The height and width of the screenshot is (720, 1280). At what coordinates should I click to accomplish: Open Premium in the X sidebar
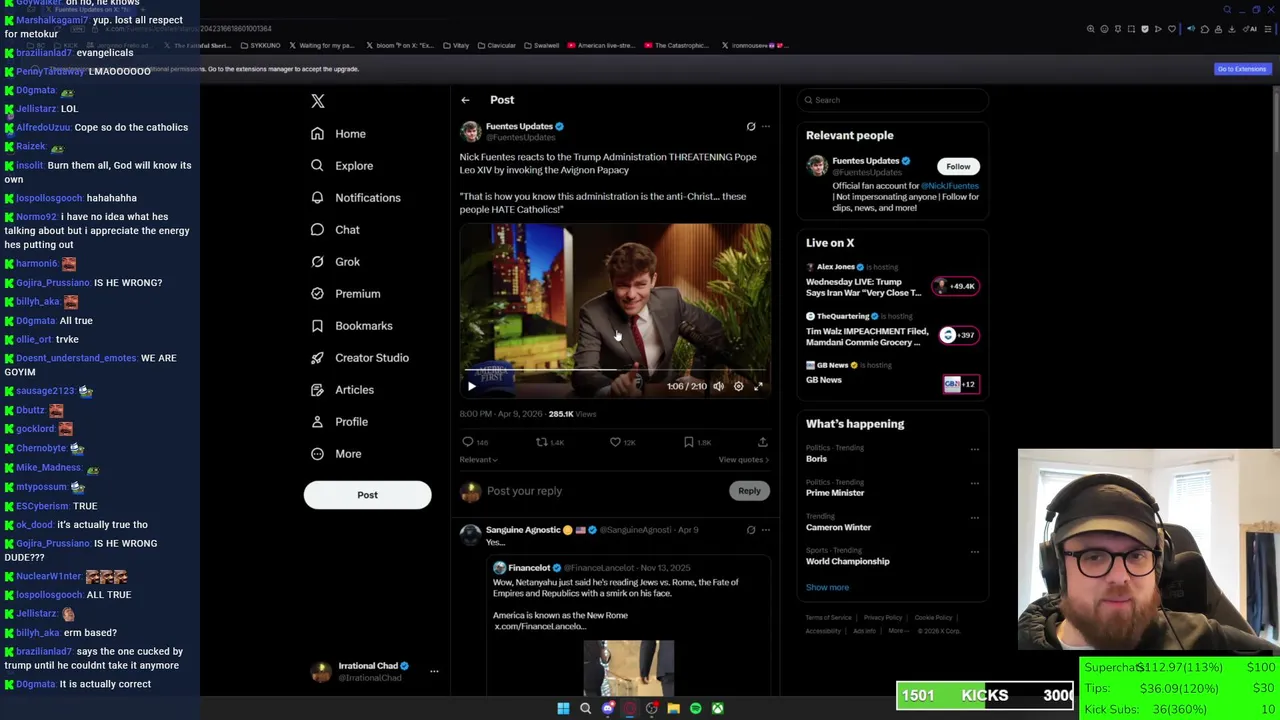[x=345, y=294]
